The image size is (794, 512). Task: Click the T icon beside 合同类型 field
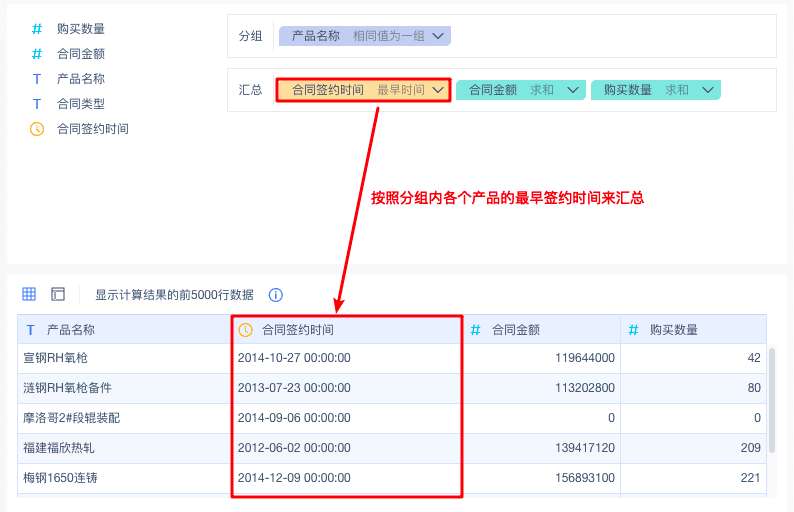pos(37,104)
